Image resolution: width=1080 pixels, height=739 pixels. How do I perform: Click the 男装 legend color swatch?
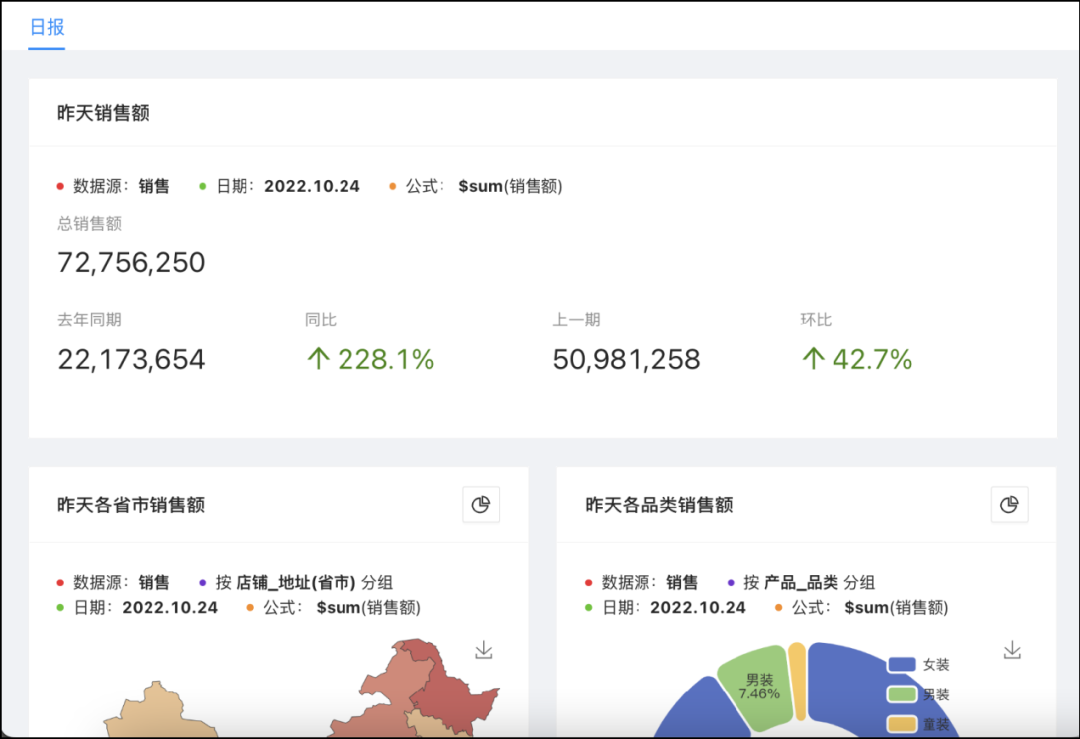[x=902, y=694]
